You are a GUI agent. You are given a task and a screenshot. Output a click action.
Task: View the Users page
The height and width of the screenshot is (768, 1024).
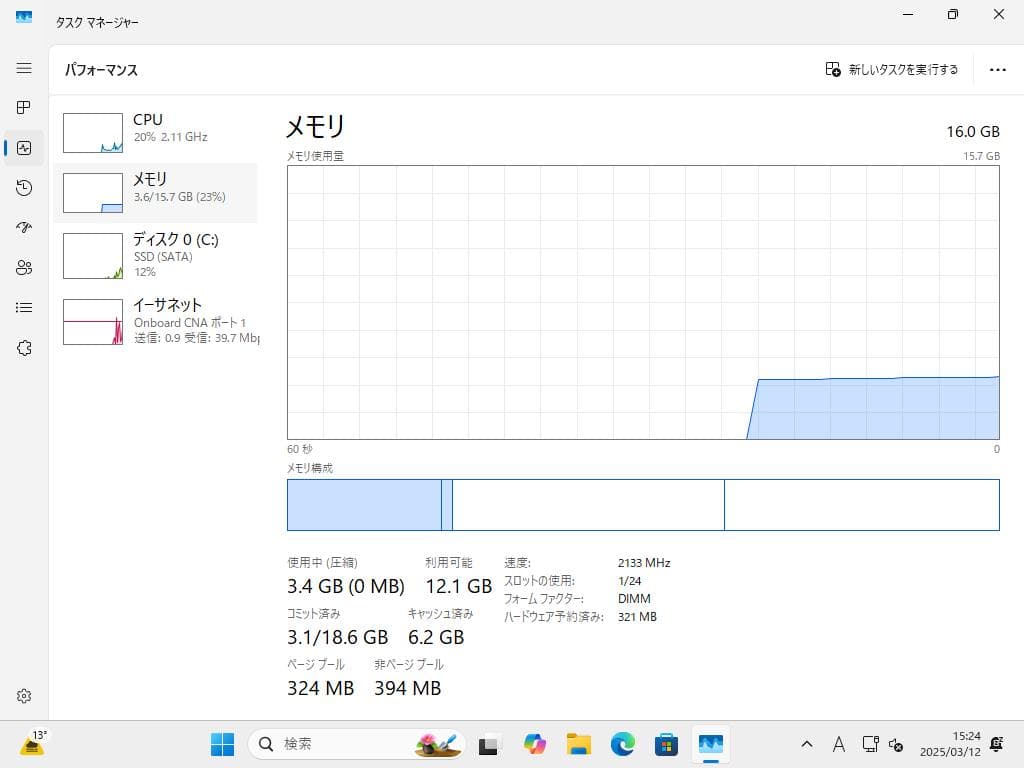[x=23, y=268]
